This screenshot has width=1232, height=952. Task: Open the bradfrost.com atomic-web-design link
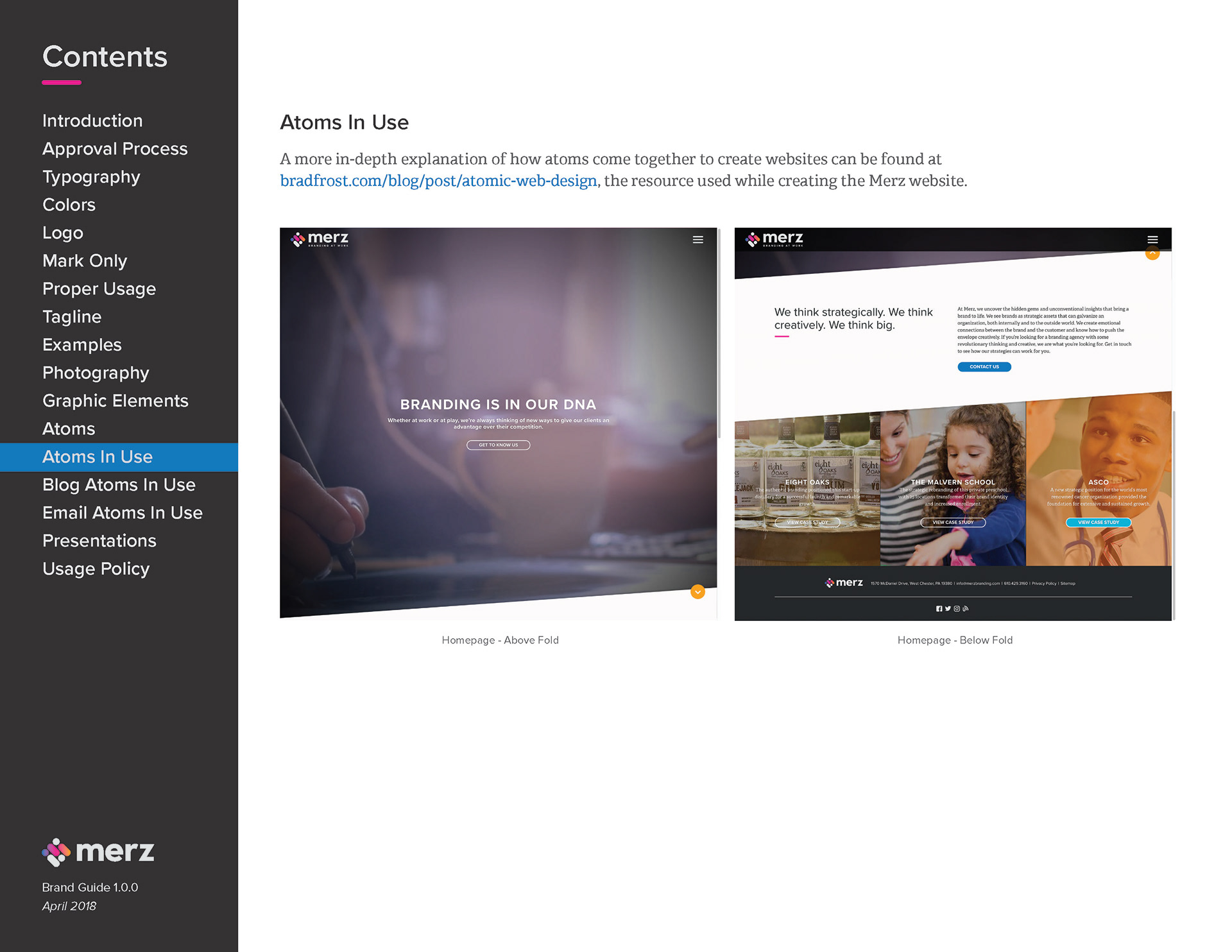click(438, 181)
